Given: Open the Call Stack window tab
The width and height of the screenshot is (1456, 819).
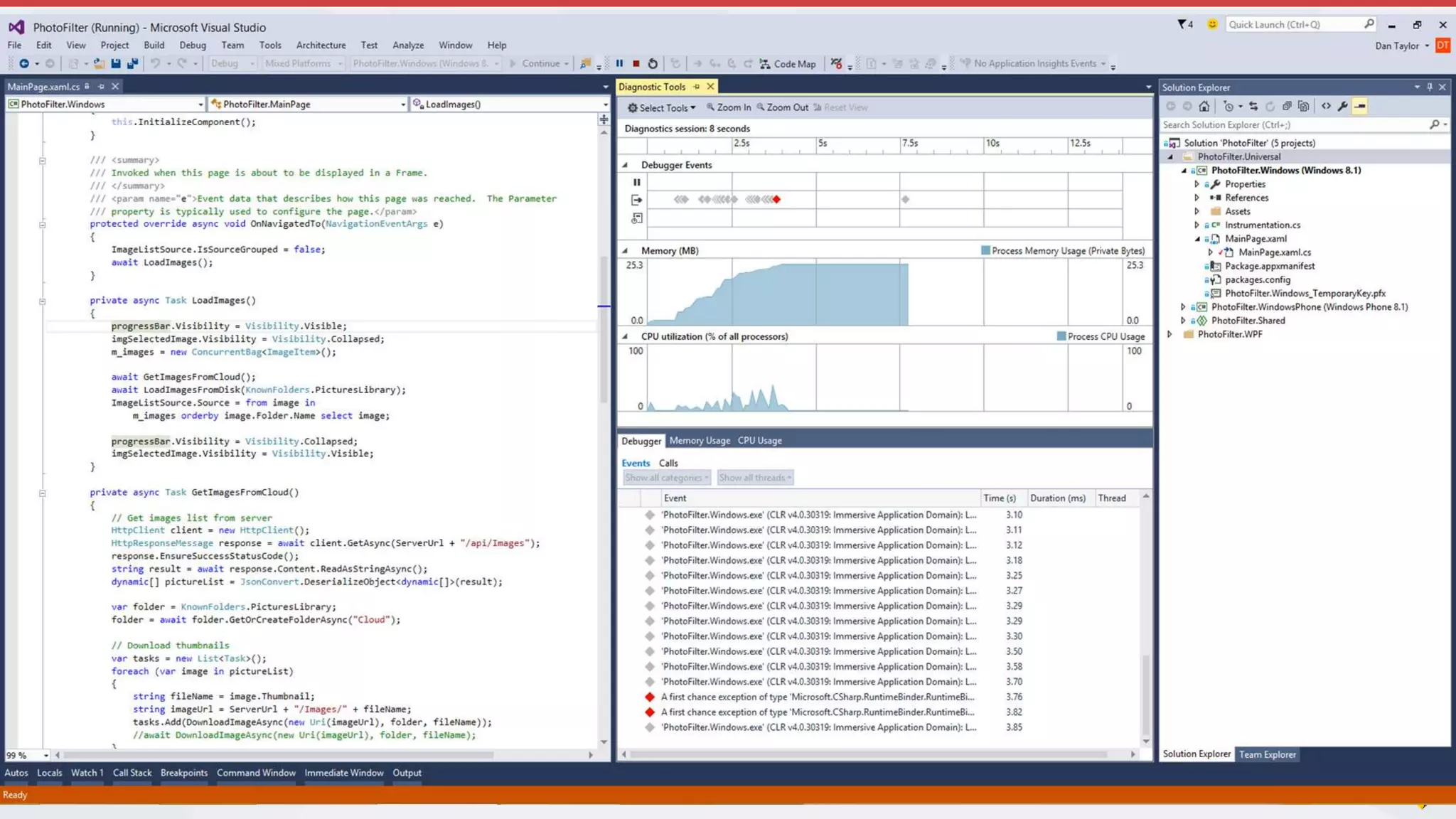Looking at the screenshot, I should tap(132, 773).
